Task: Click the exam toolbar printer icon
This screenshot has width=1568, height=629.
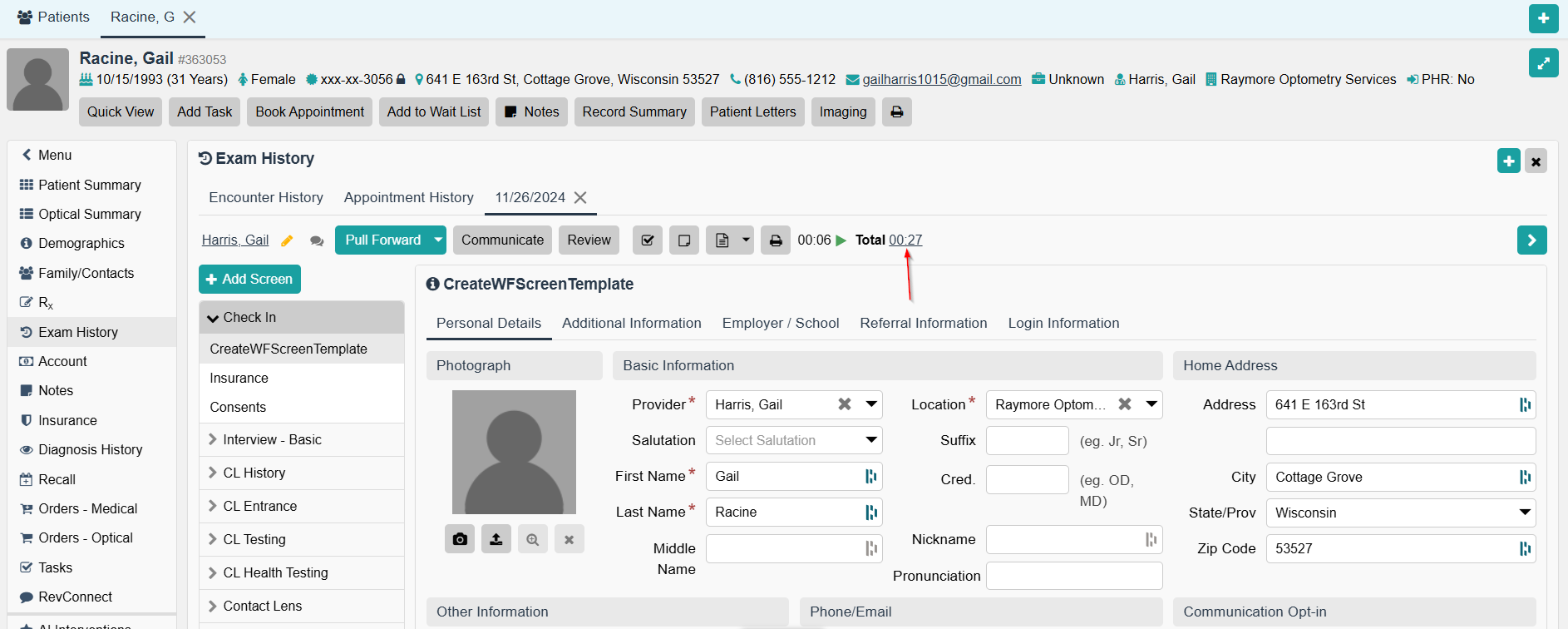Action: click(775, 240)
